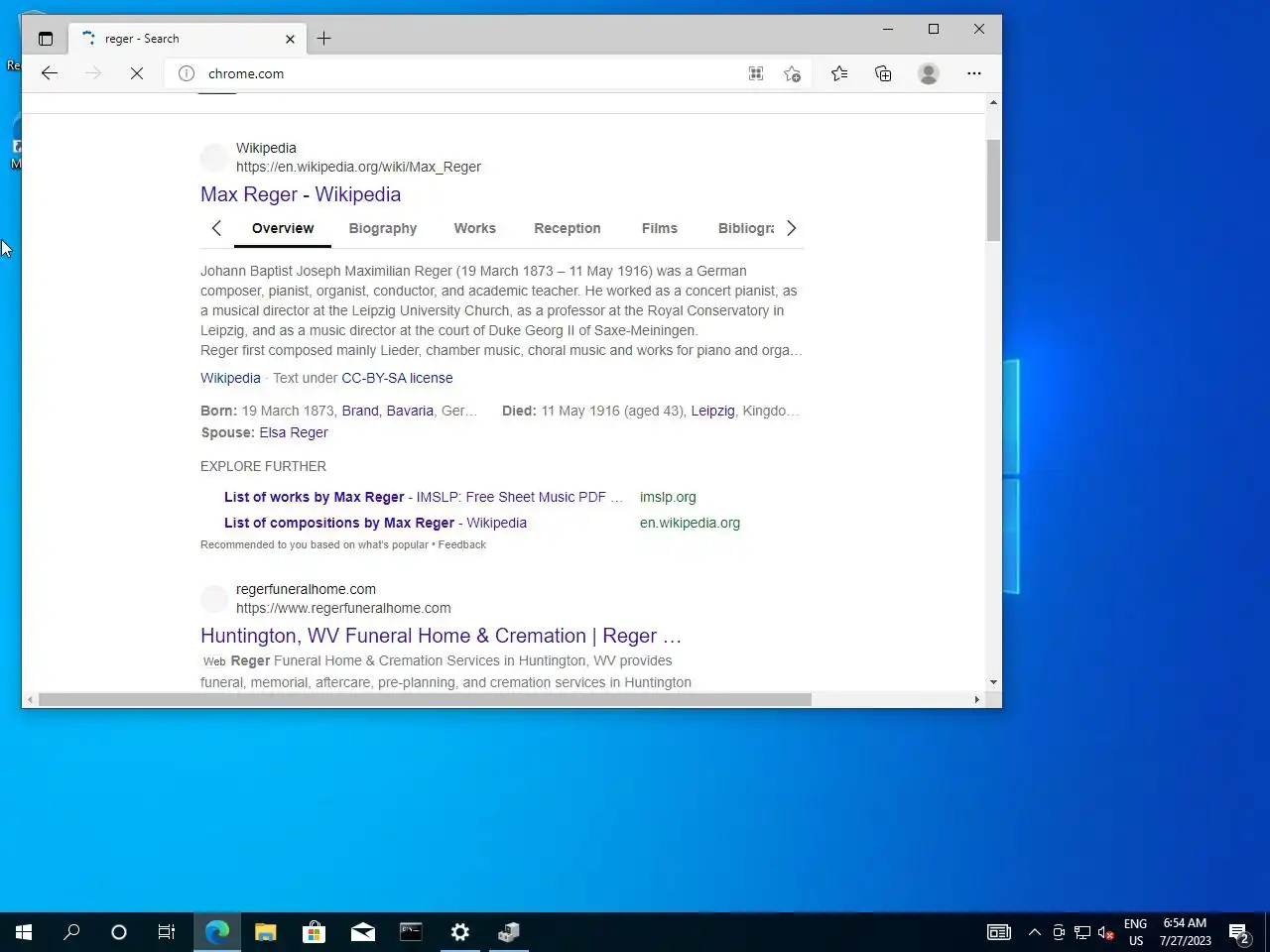
Task: Show previous tabs with left chevron
Action: tap(216, 228)
